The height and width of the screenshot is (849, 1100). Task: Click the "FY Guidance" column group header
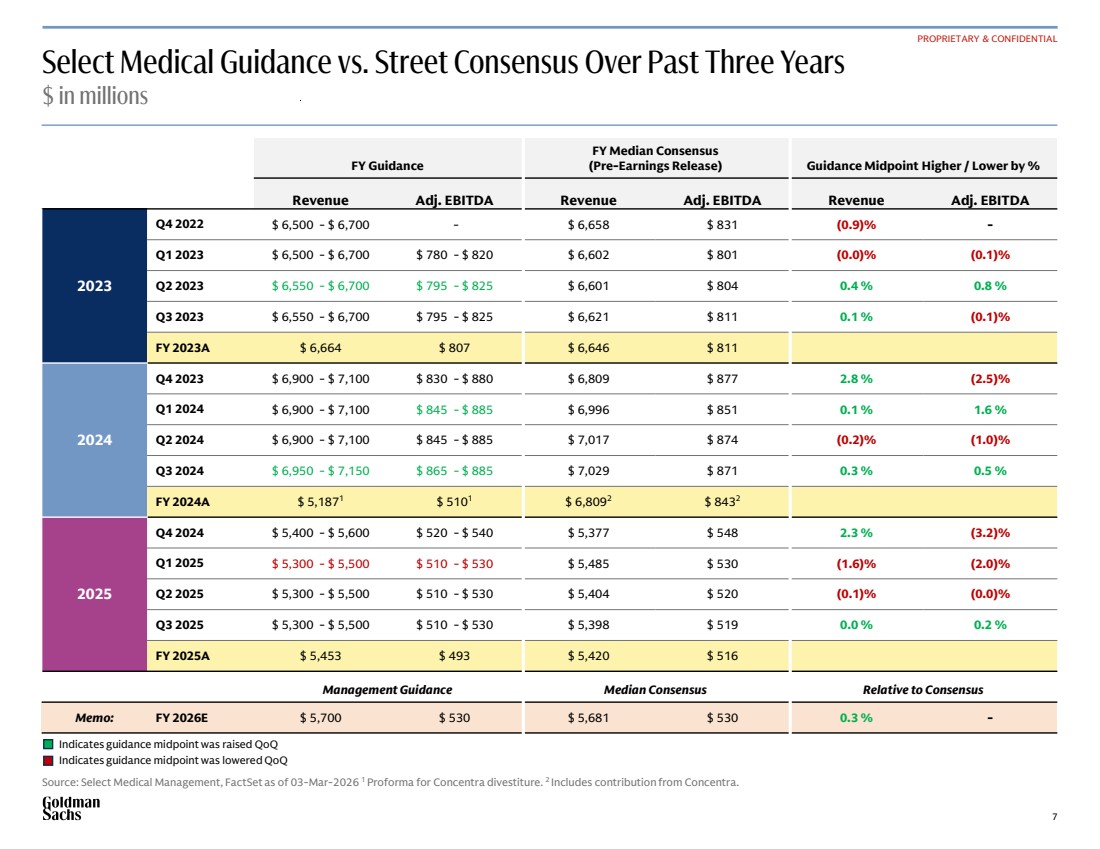(x=387, y=166)
